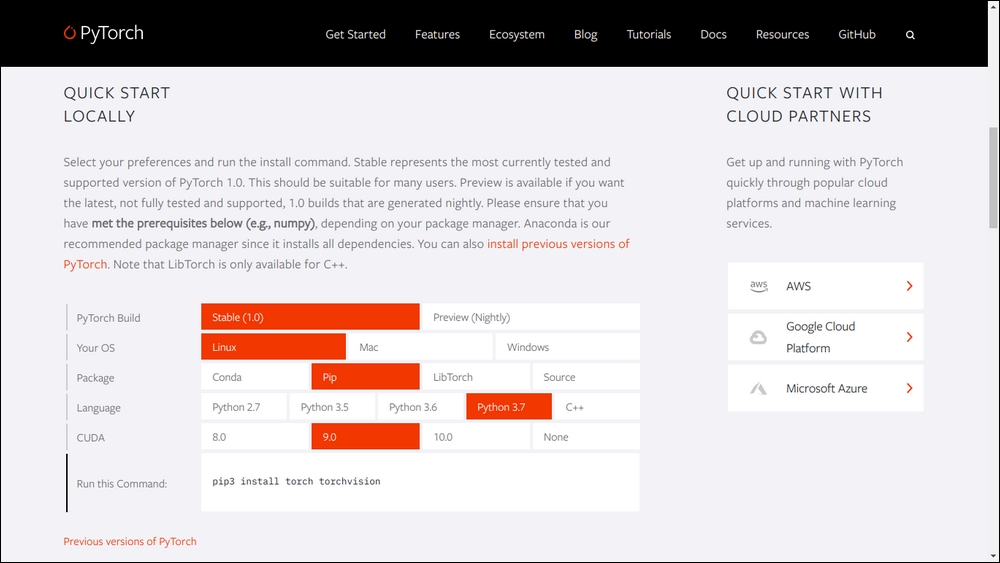Select CUDA version 9.0
The height and width of the screenshot is (563, 1000).
pos(365,437)
